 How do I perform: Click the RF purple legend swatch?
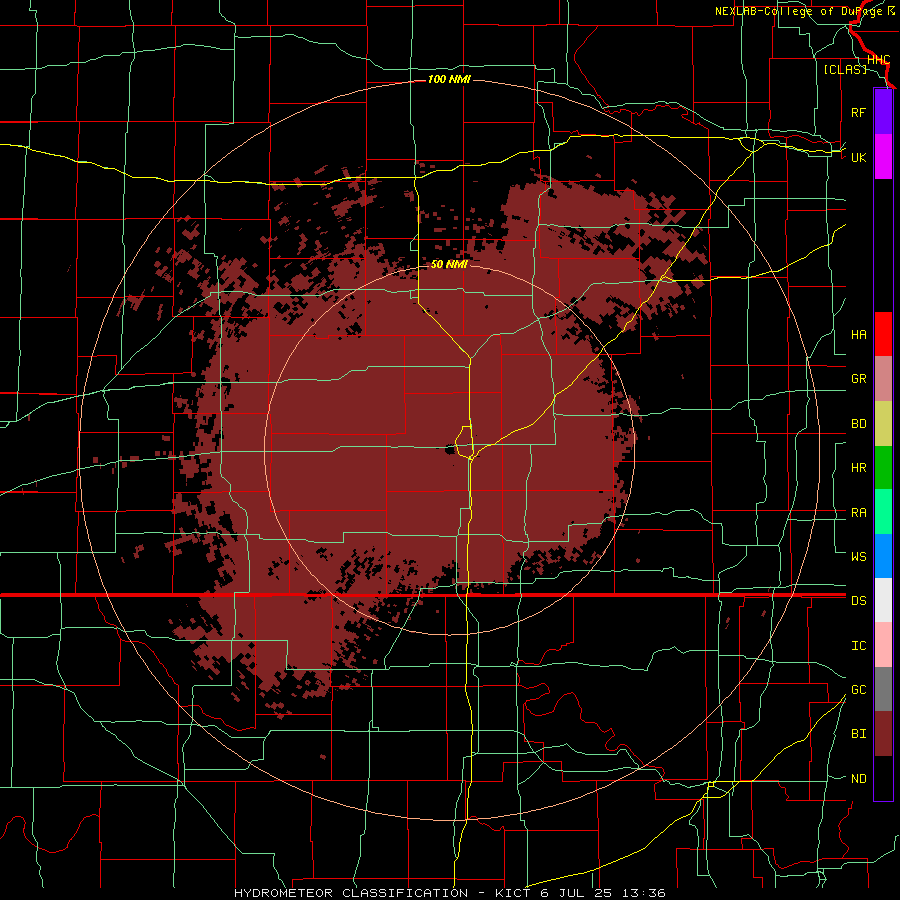pos(883,112)
